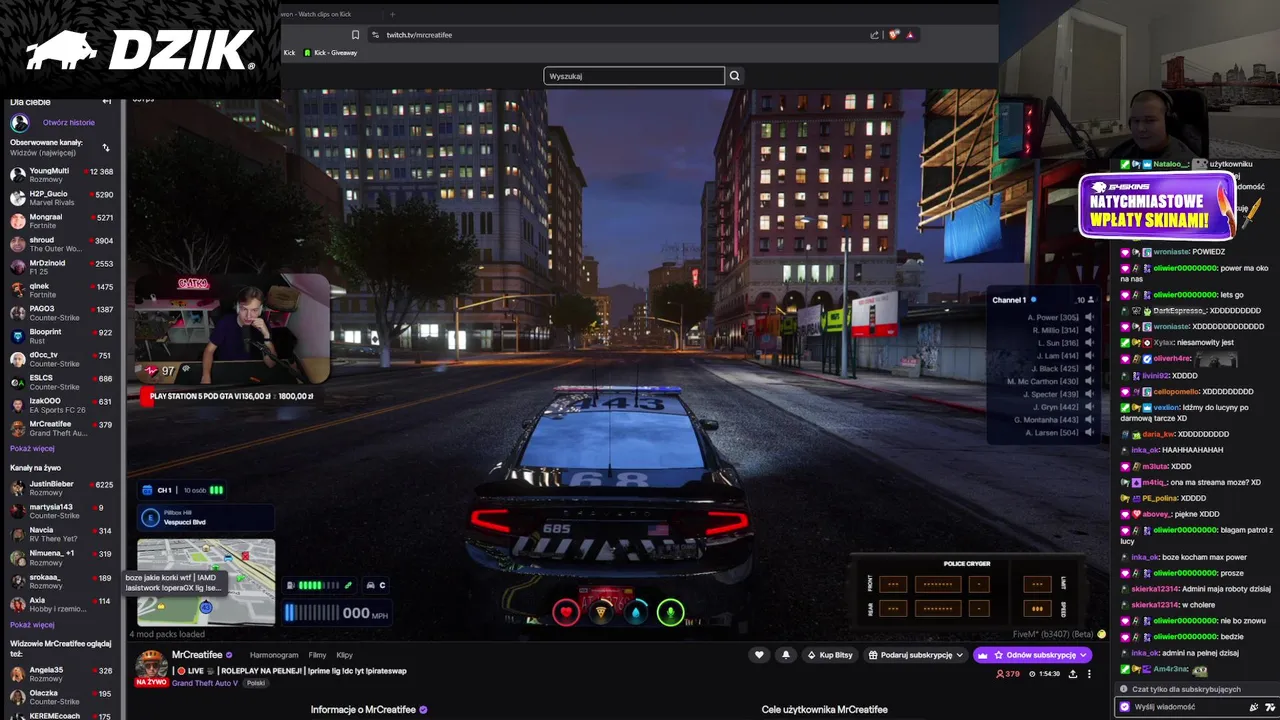Open Kick - Giveaway bookmark

click(331, 53)
